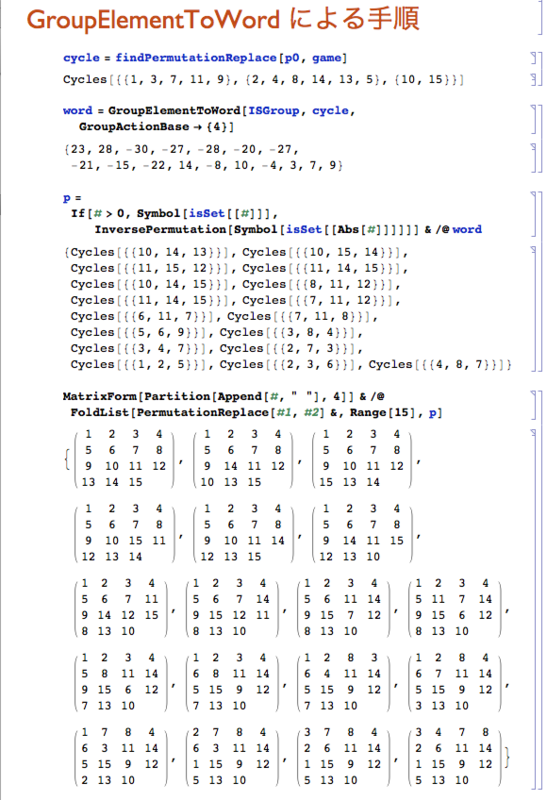
Task: Click matrix with top row "2 7 8 4"
Action: [232, 756]
